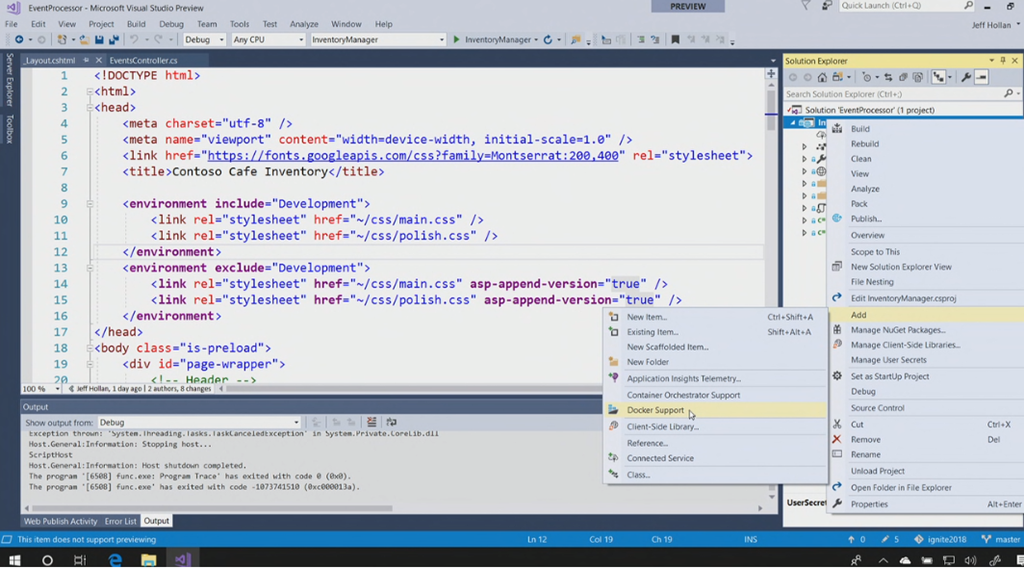Click the Save All toolbar icon
Image resolution: width=1024 pixels, height=568 pixels.
point(114,40)
